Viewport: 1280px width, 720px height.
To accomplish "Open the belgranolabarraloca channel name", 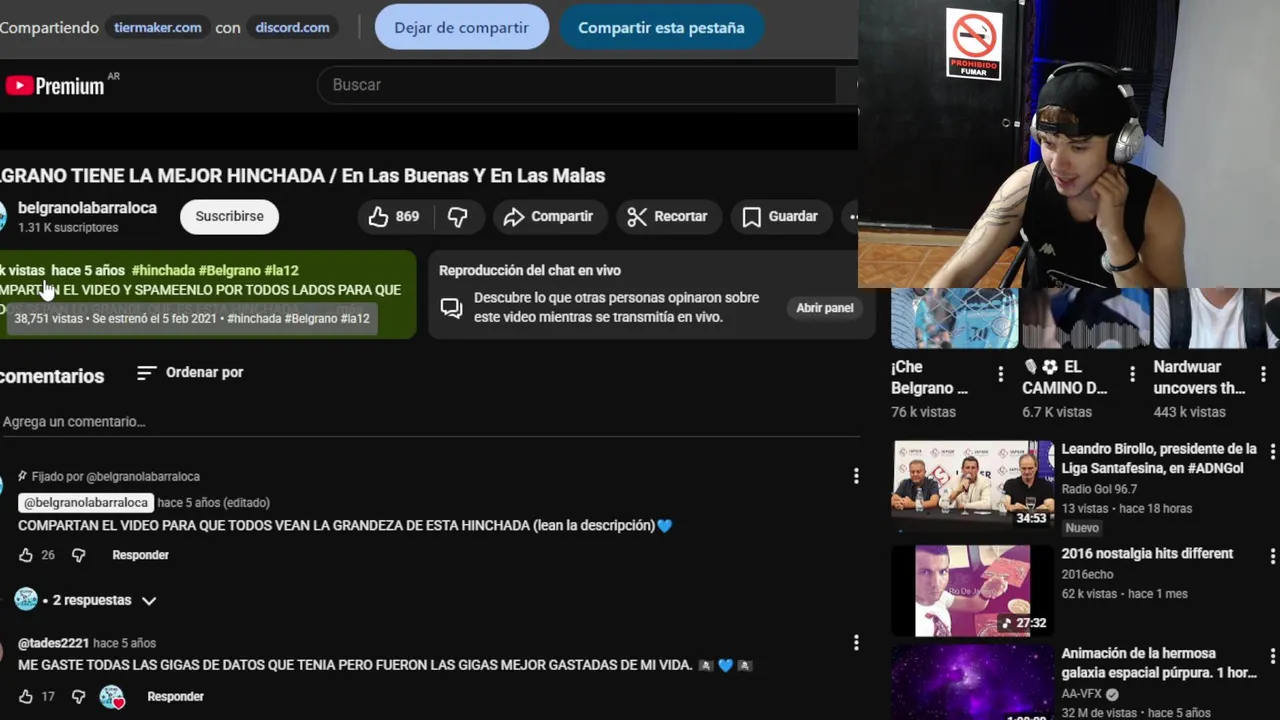I will (x=87, y=208).
